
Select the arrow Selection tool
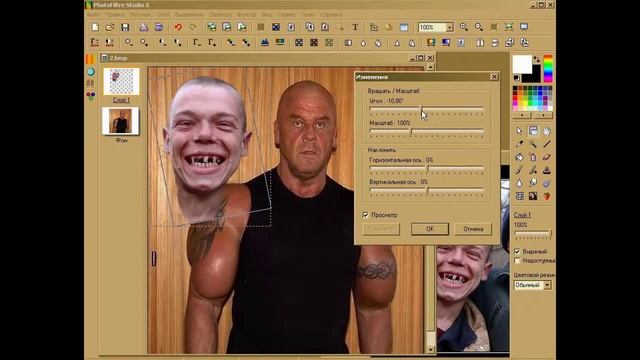click(519, 131)
